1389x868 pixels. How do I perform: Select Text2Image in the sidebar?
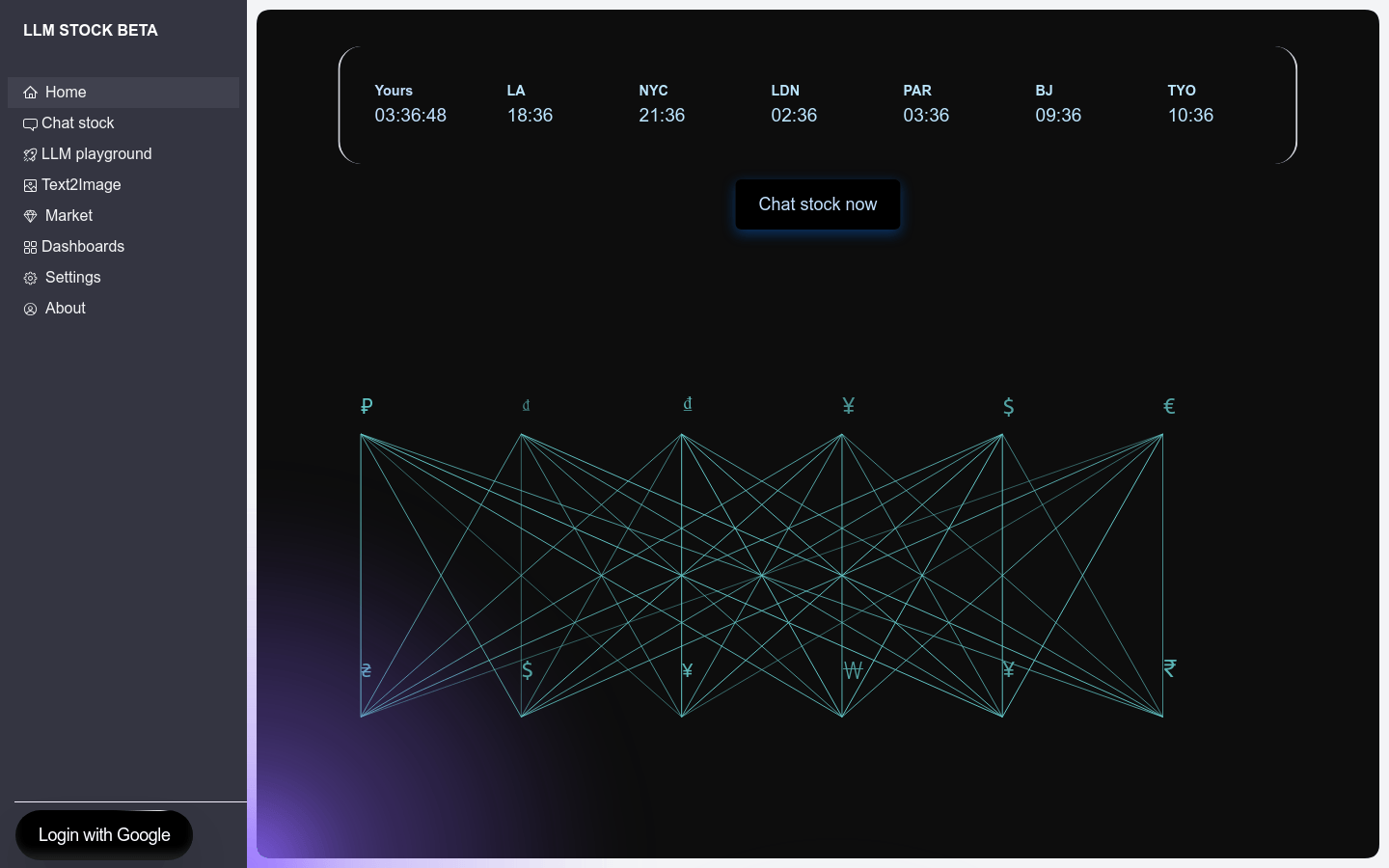pos(123,185)
